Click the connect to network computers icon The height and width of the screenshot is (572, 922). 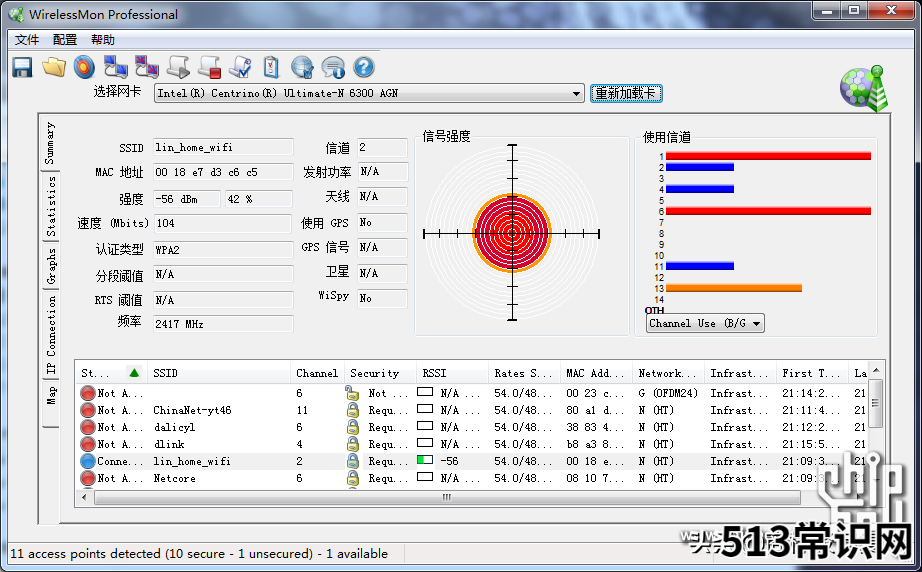(x=115, y=68)
